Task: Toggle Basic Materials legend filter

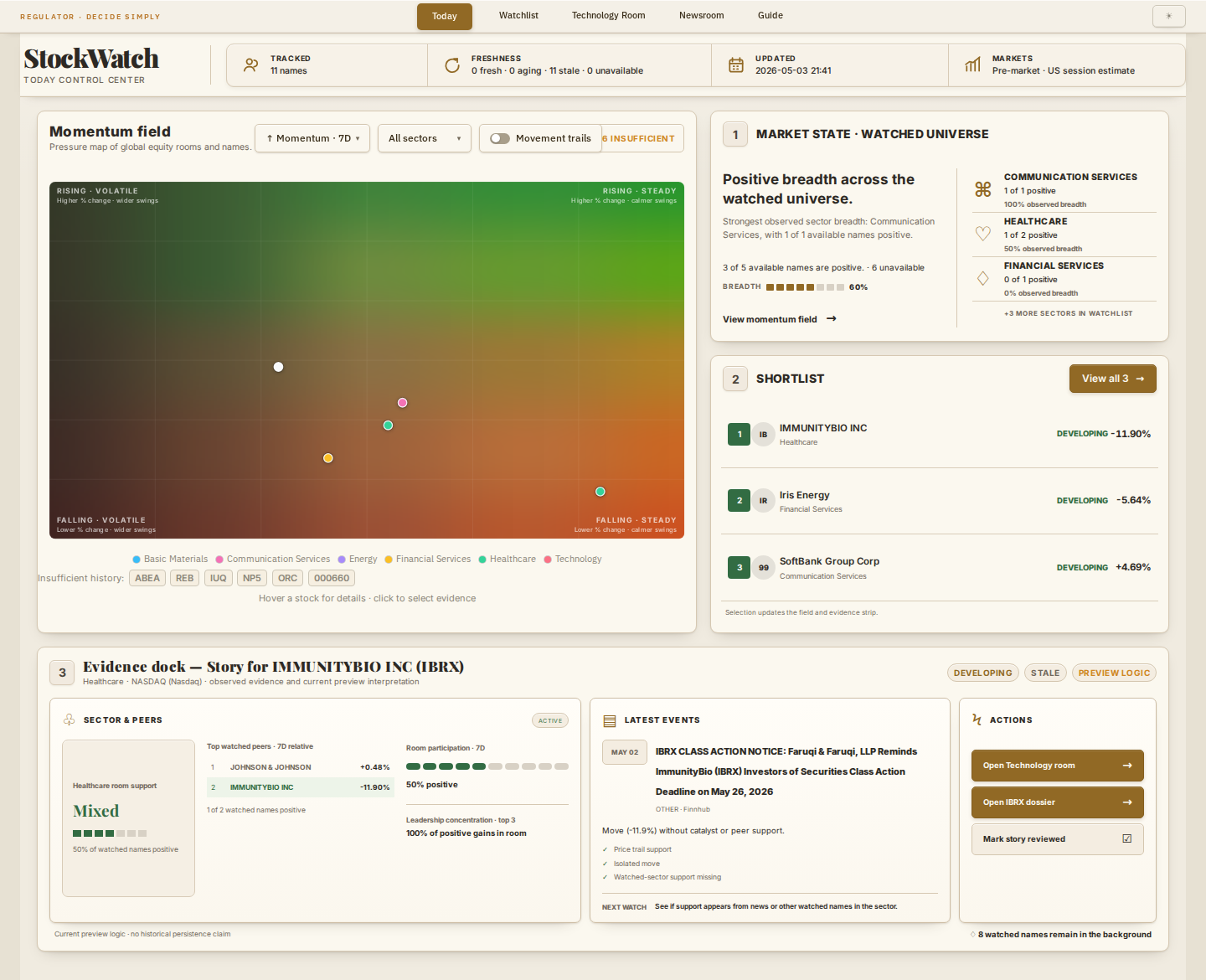Action: [170, 560]
